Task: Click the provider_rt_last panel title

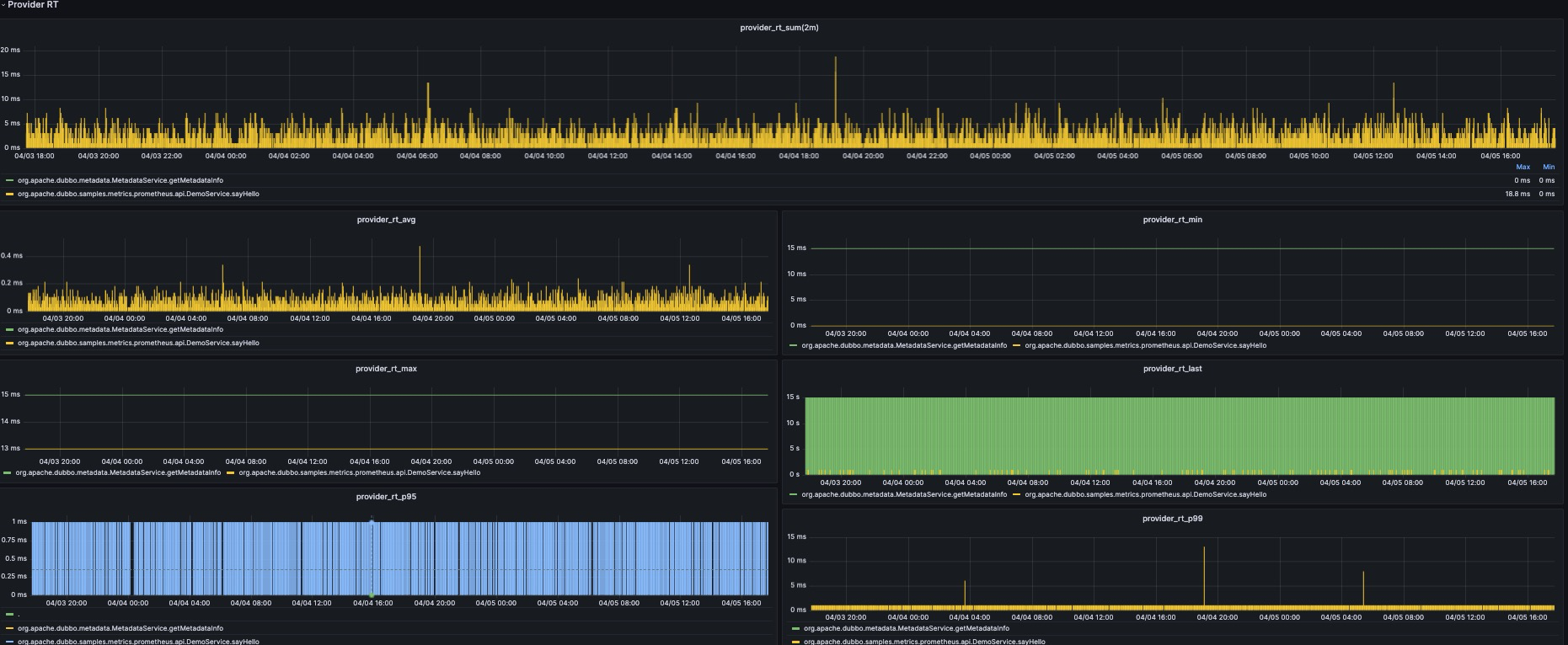Action: point(1172,369)
